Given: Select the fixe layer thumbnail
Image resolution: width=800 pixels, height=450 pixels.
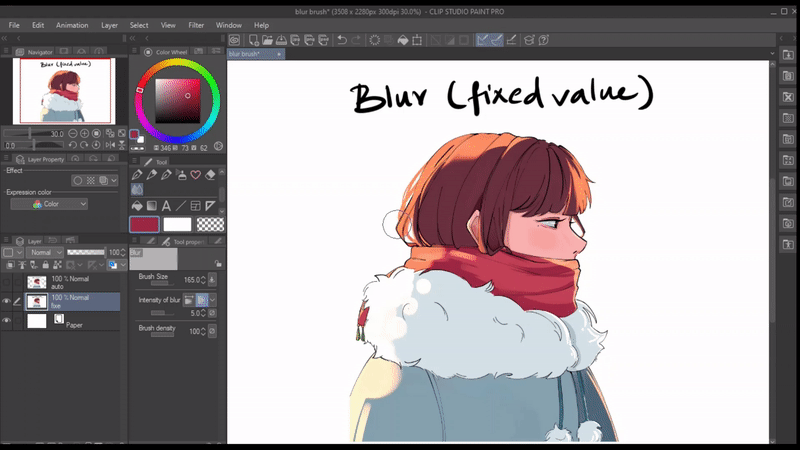Looking at the screenshot, I should pos(36,302).
